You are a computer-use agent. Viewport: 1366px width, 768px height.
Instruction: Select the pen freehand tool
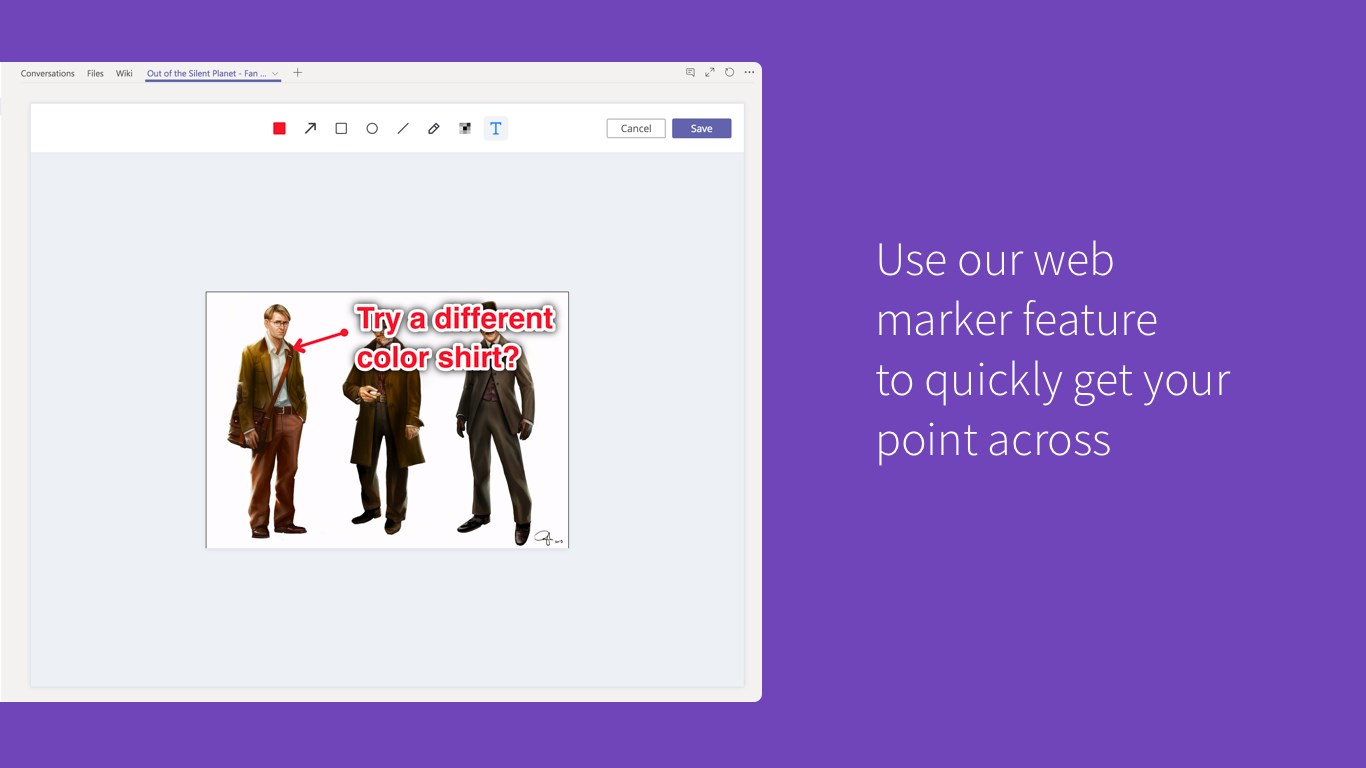(x=434, y=128)
